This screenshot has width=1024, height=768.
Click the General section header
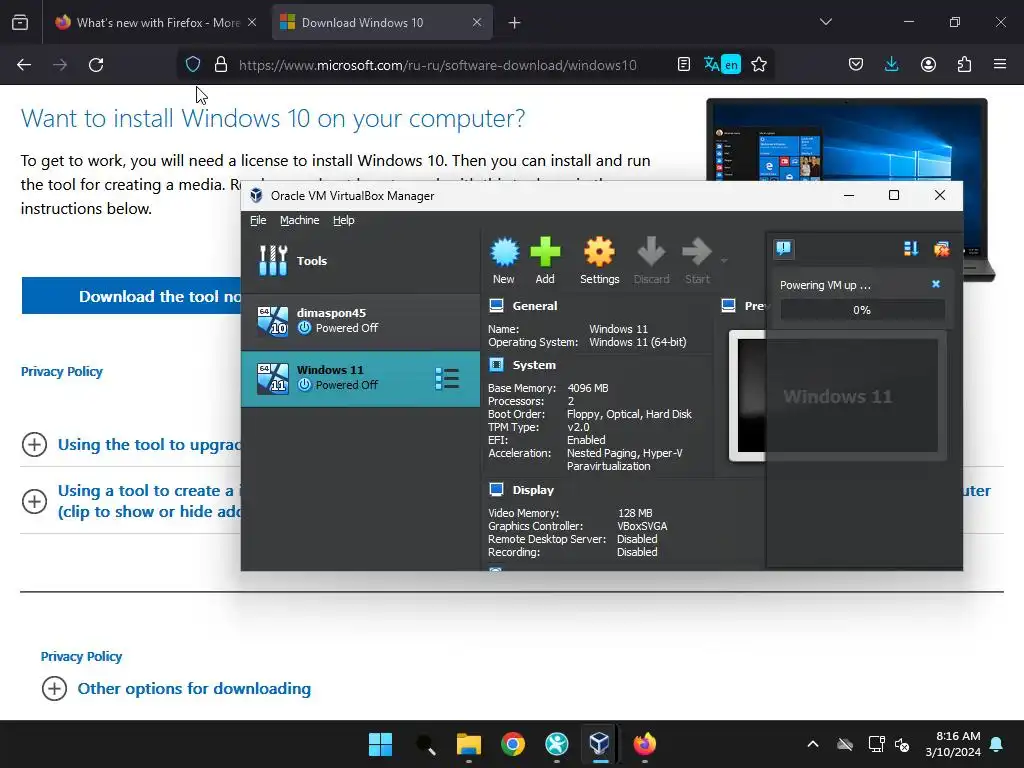coord(535,306)
